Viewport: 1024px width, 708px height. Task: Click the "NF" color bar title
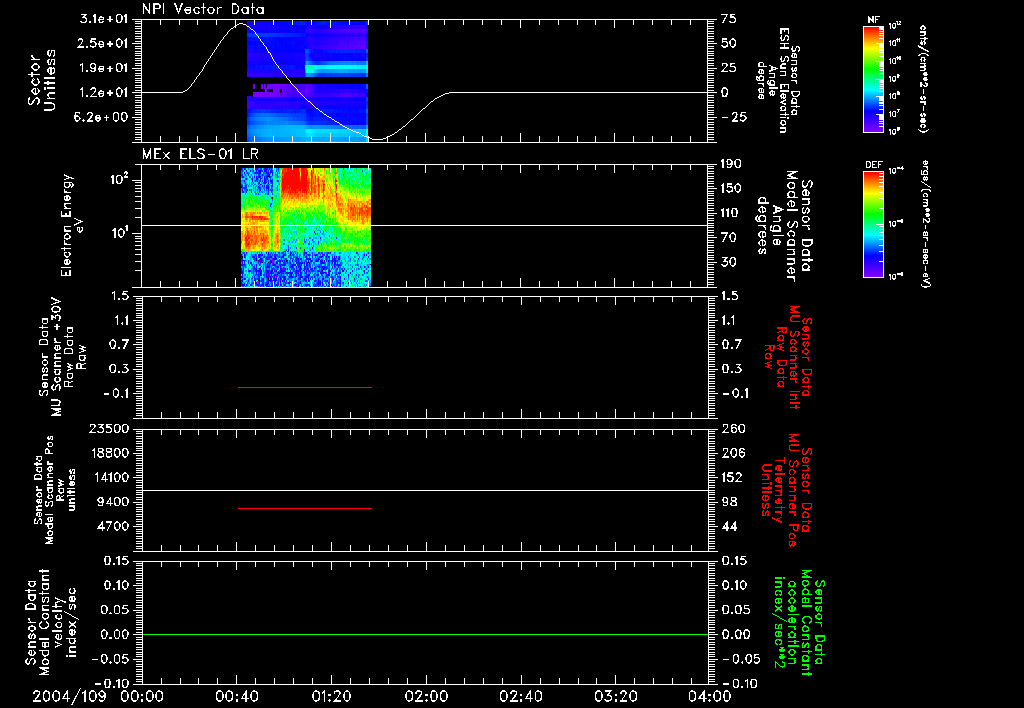click(873, 20)
